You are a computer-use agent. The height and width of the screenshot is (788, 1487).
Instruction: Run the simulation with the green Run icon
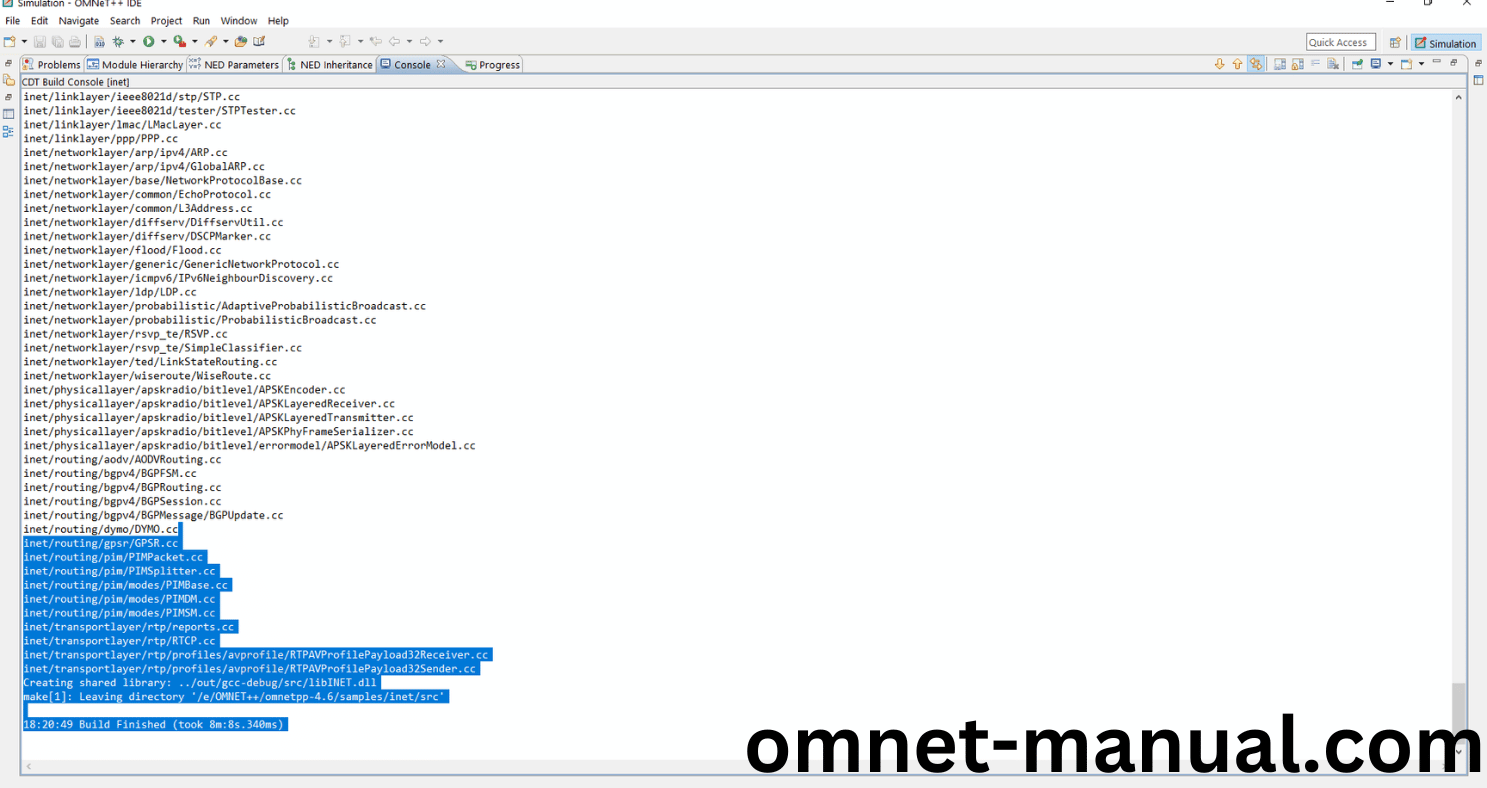[x=148, y=41]
